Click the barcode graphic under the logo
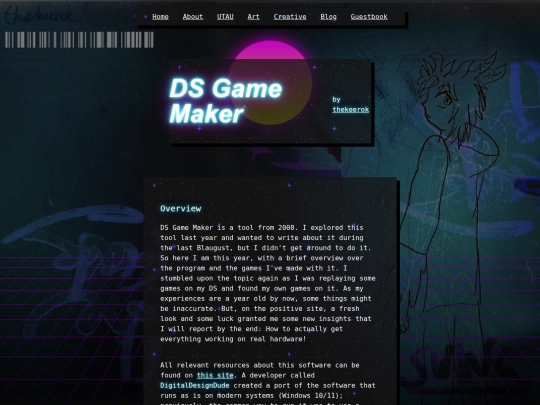The height and width of the screenshot is (405, 540). (79, 40)
